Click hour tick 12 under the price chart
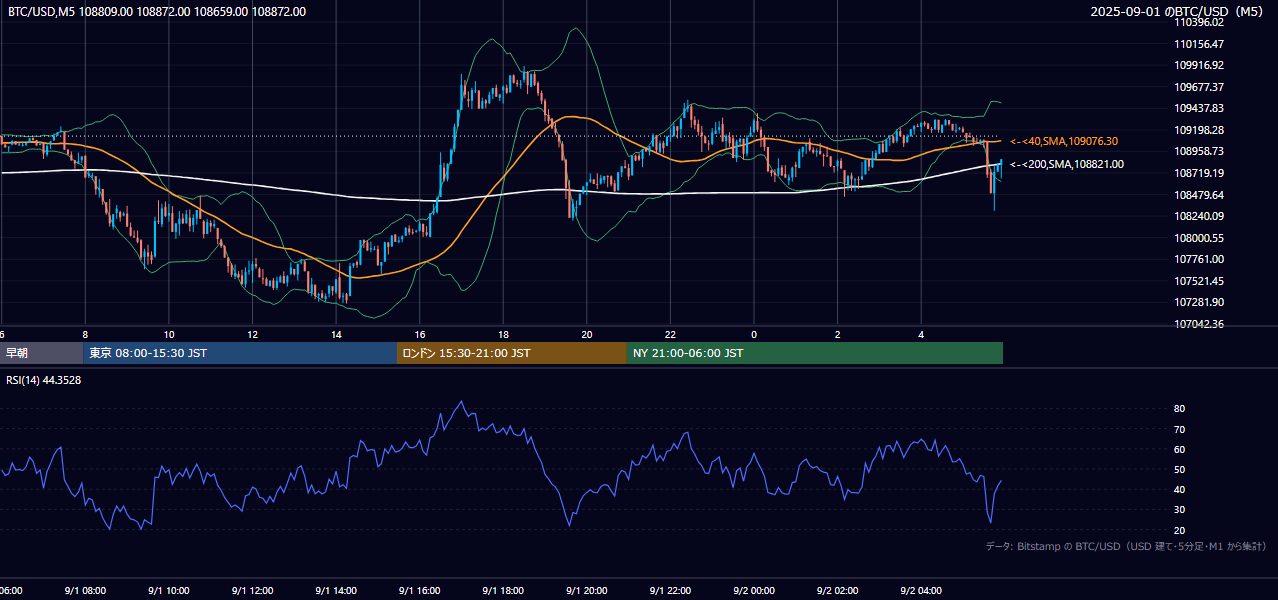Viewport: 1278px width, 600px height. pyautogui.click(x=252, y=334)
